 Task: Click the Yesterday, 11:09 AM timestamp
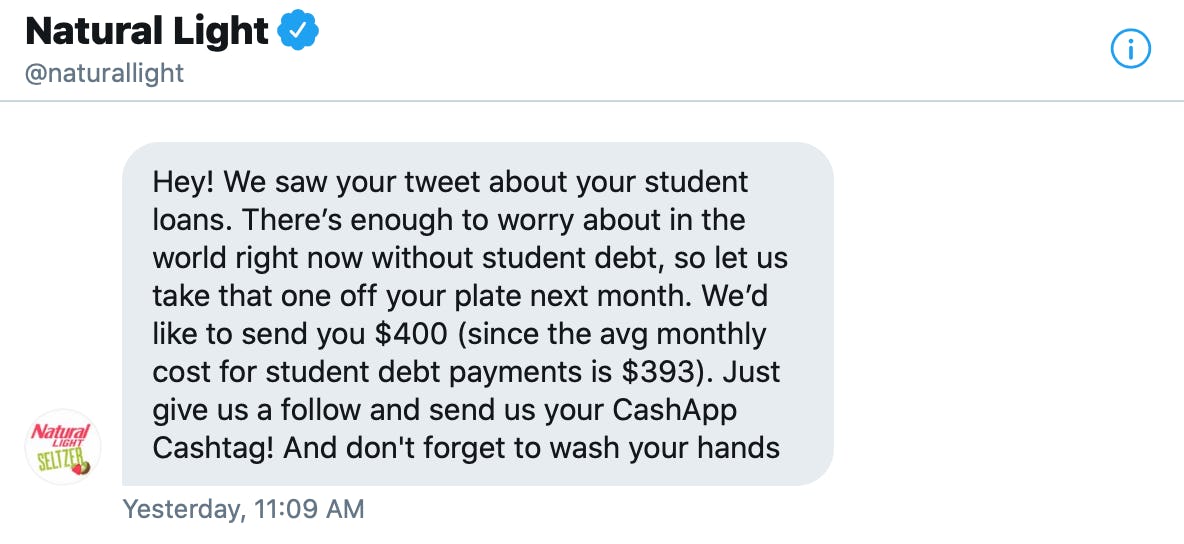point(243,509)
